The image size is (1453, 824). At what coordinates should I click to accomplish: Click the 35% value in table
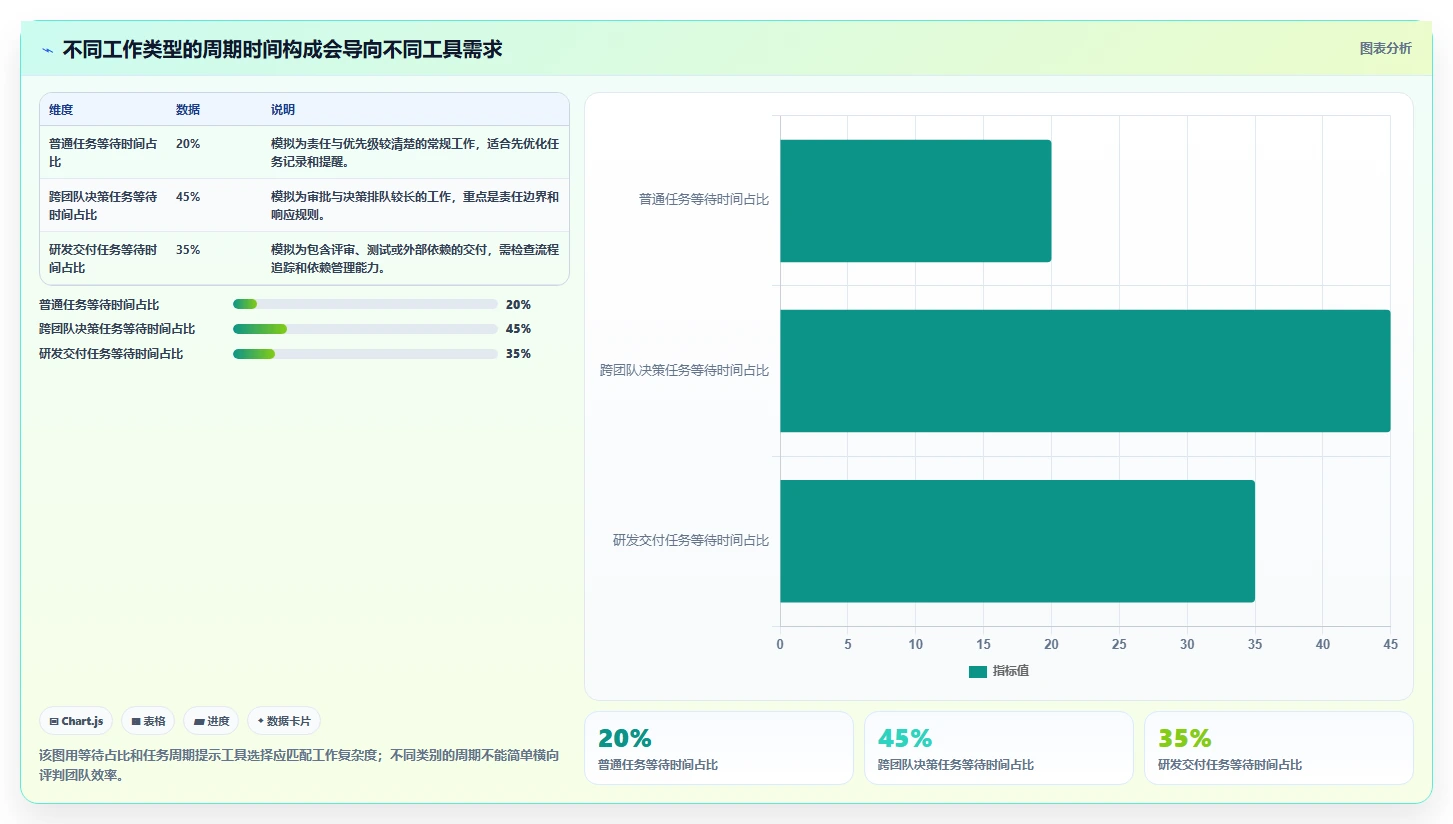coord(188,250)
